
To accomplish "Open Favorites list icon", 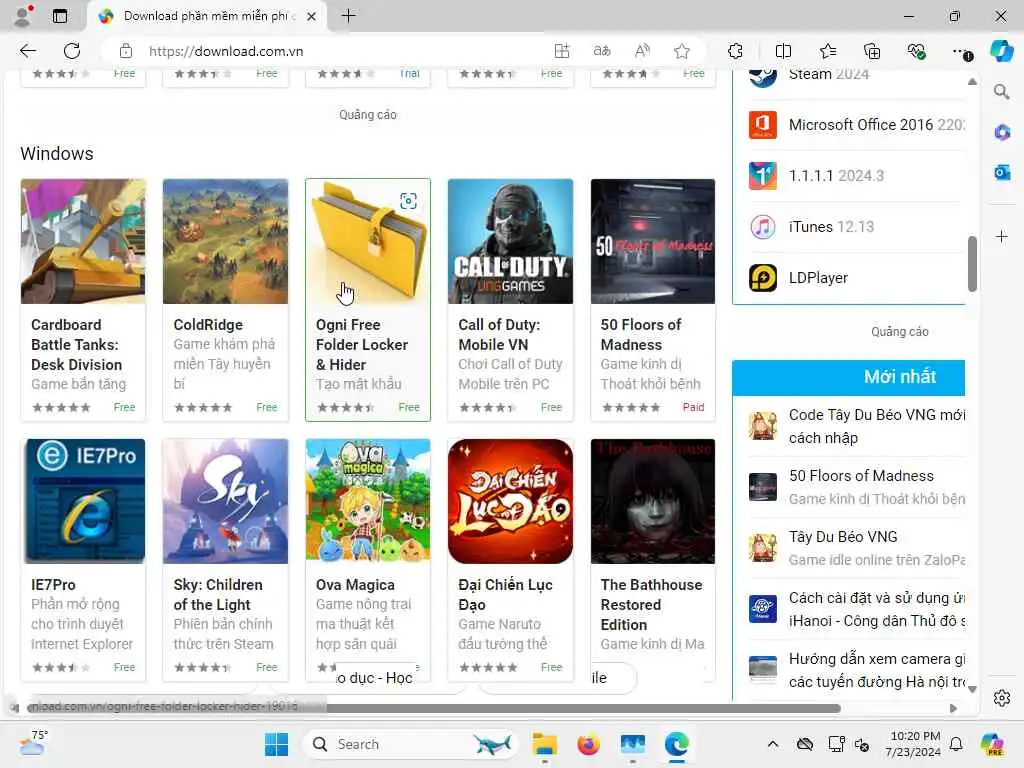I will (x=827, y=51).
